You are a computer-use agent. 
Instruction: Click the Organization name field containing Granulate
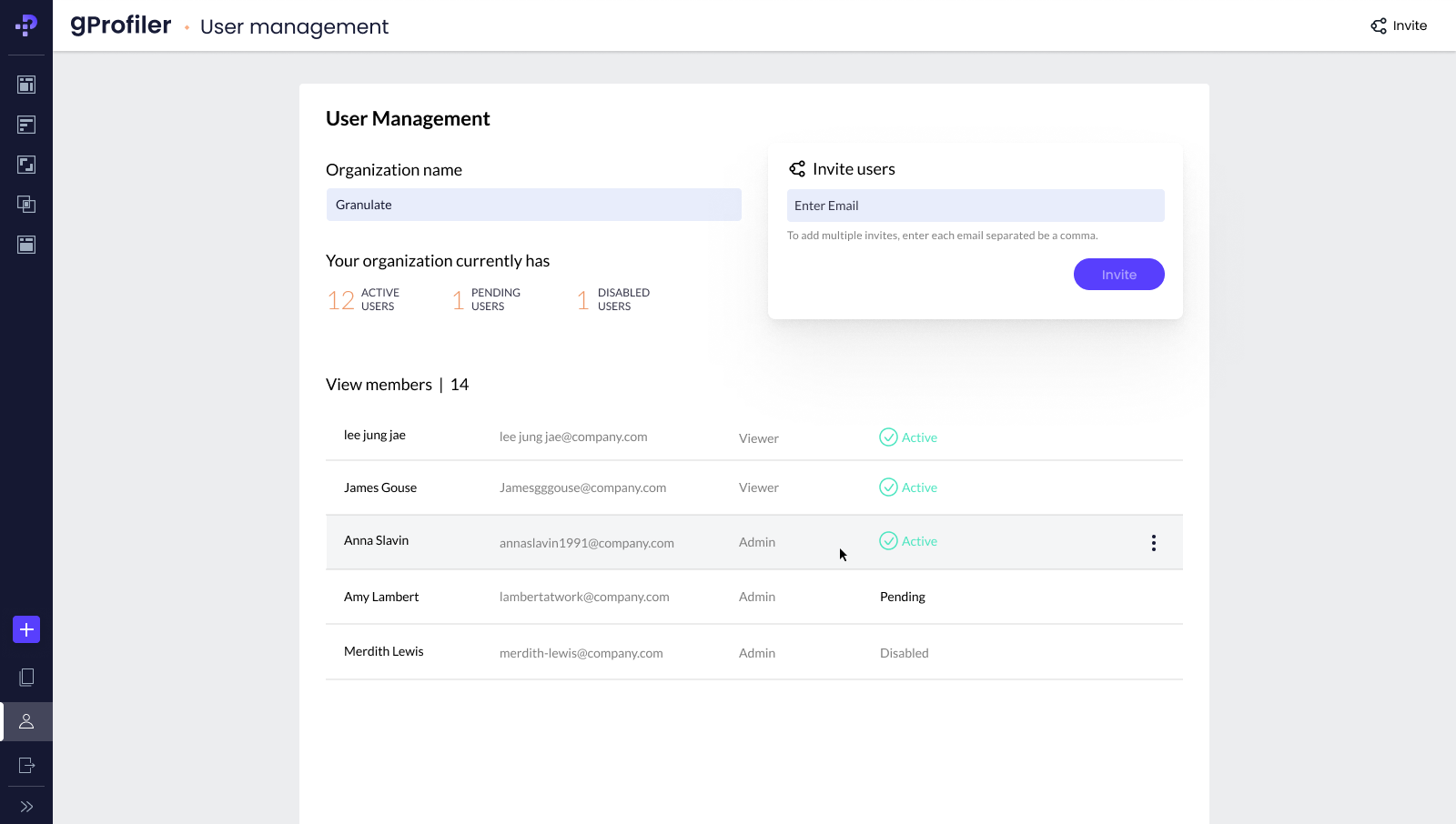533,205
